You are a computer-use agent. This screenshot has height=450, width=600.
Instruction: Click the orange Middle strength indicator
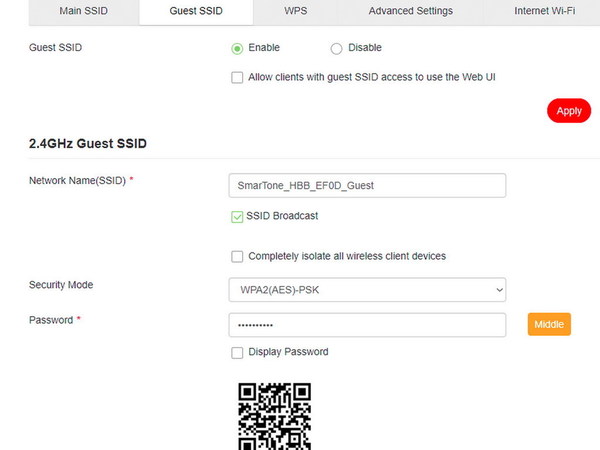pos(549,324)
